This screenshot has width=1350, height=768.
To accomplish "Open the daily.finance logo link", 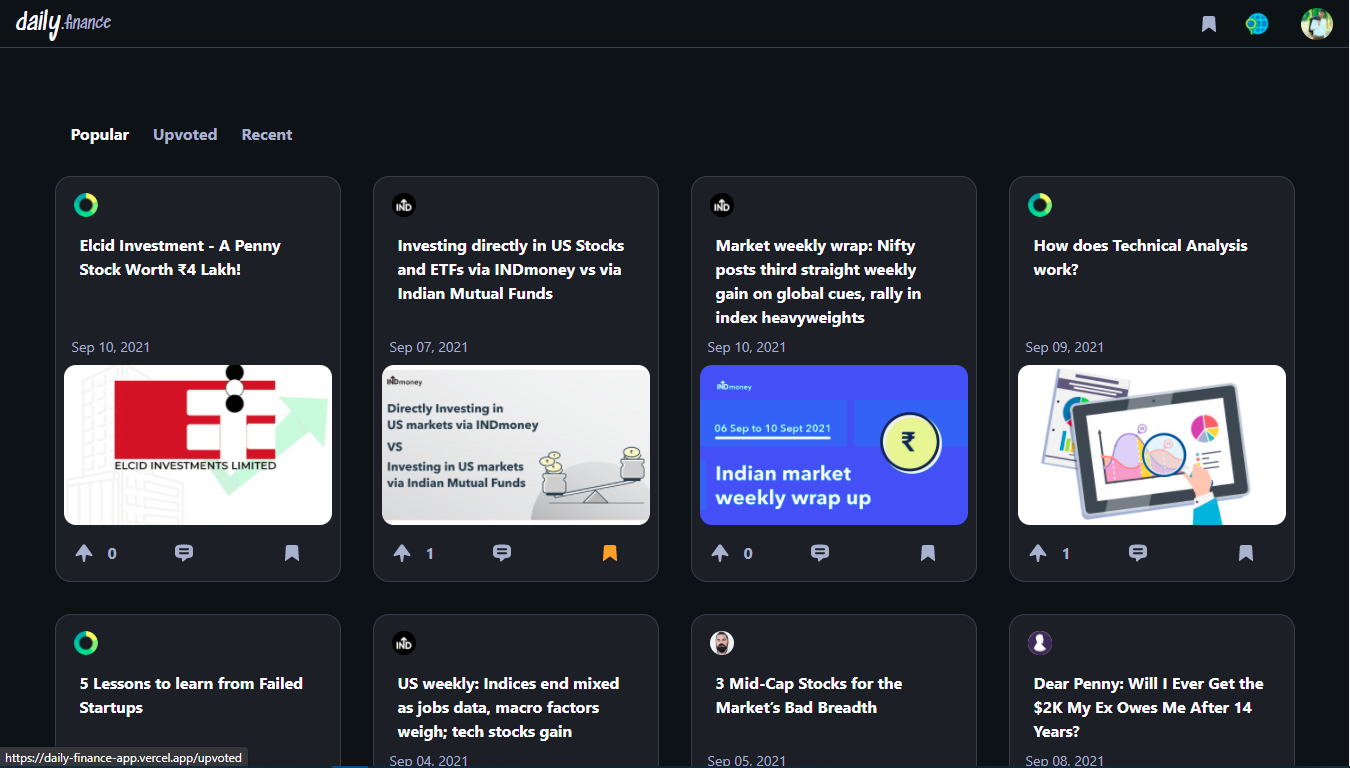I will pyautogui.click(x=62, y=23).
